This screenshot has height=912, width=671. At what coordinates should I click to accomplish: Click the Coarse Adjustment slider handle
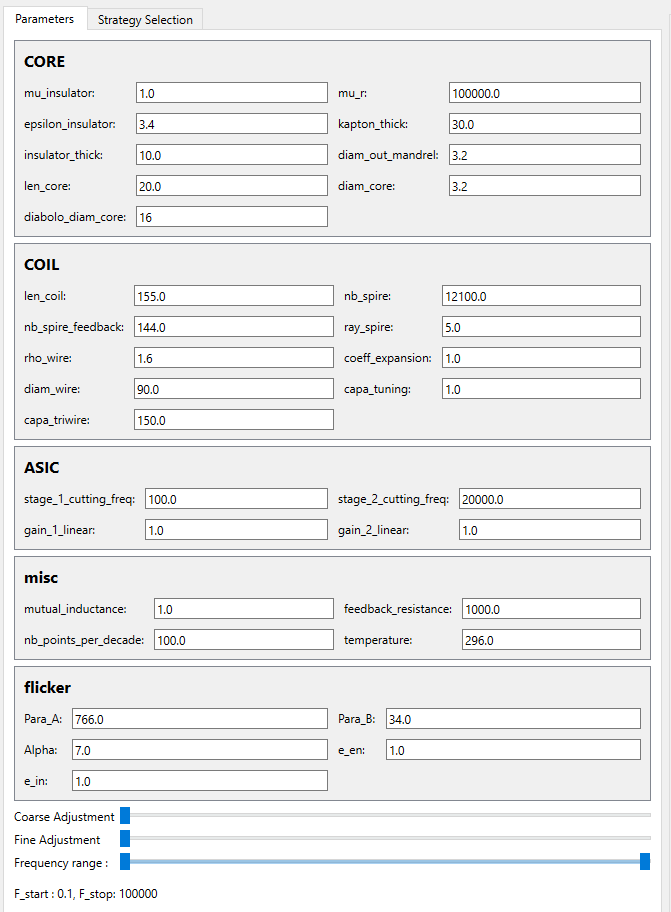[125, 815]
